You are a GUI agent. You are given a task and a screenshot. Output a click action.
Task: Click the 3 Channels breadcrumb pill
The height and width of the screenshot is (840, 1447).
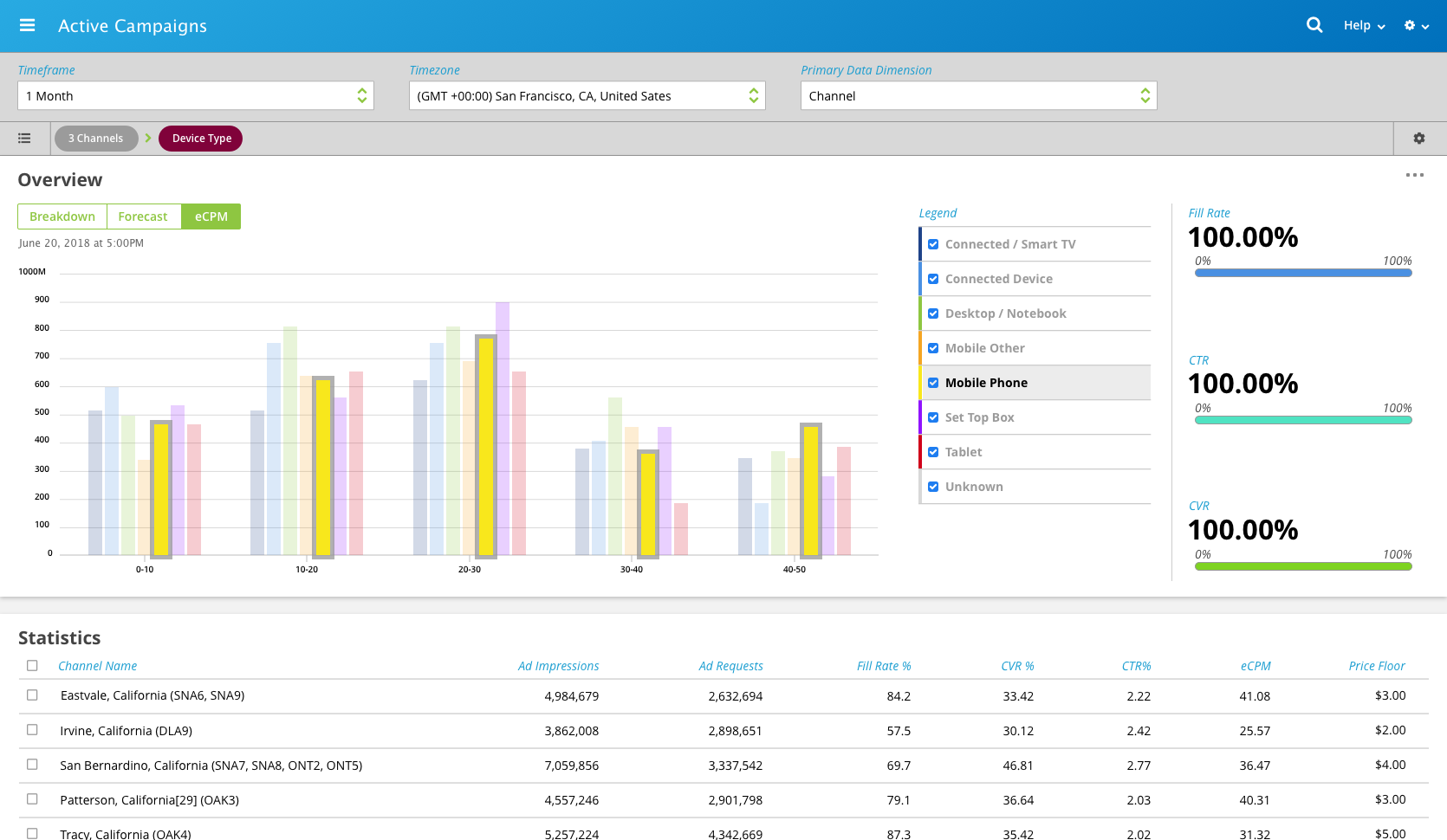(x=95, y=139)
